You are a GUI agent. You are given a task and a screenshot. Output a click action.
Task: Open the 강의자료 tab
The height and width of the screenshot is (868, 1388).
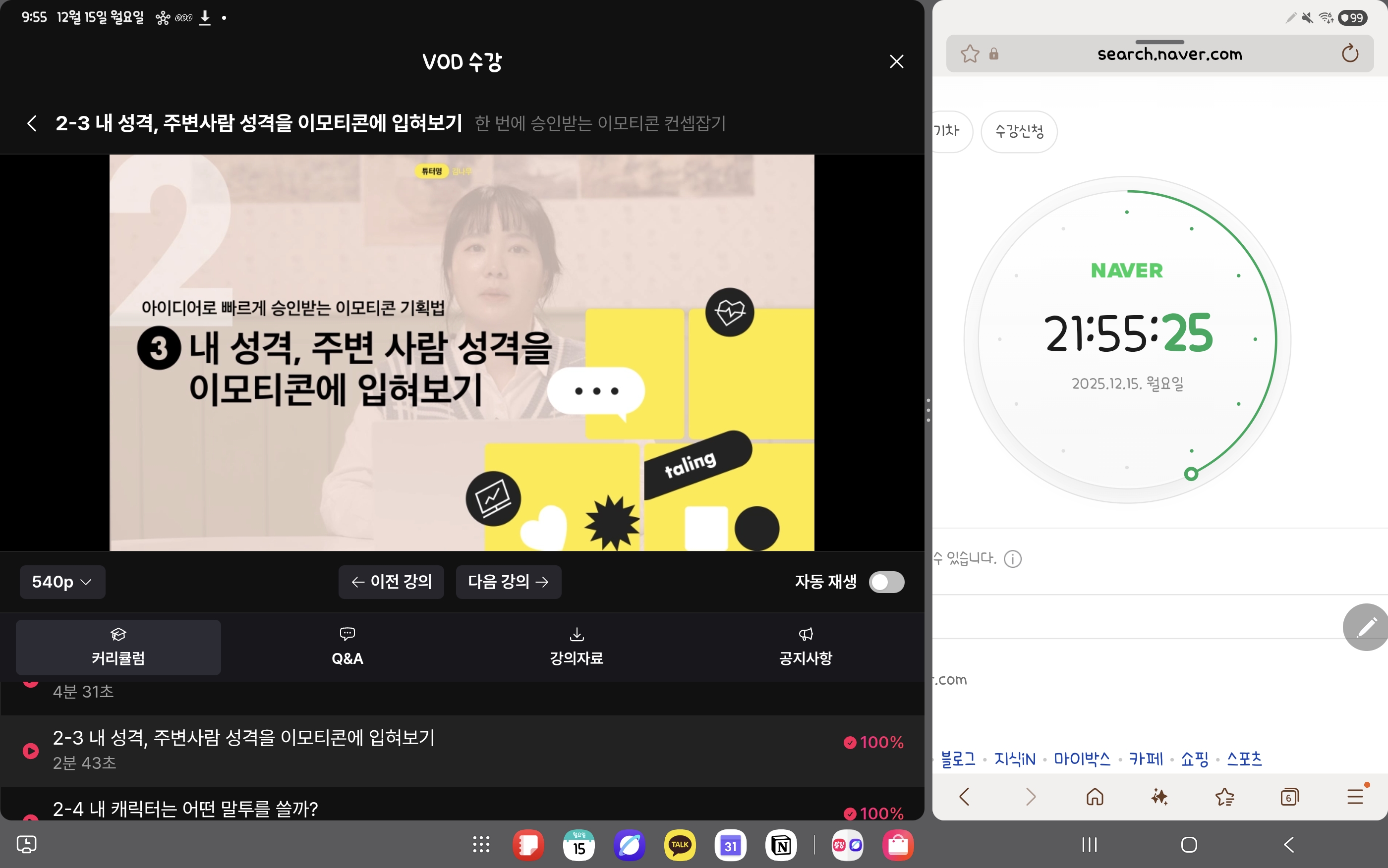click(577, 648)
